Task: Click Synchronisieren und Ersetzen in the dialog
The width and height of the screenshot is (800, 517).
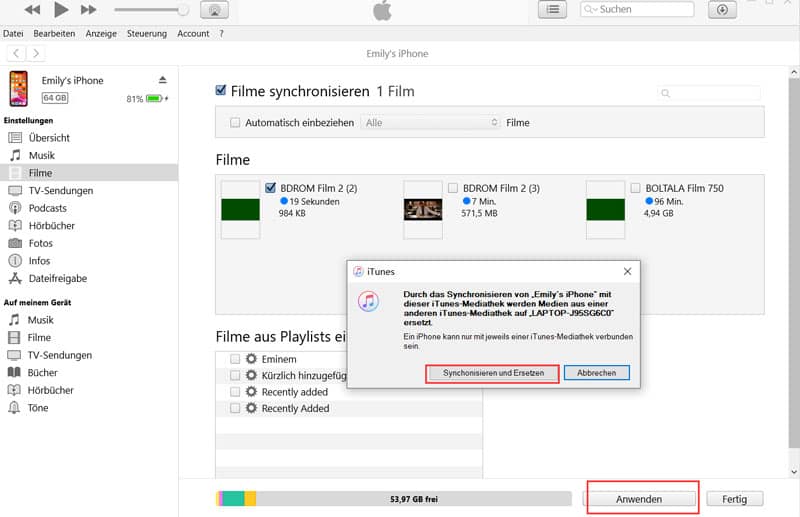Action: (x=493, y=373)
